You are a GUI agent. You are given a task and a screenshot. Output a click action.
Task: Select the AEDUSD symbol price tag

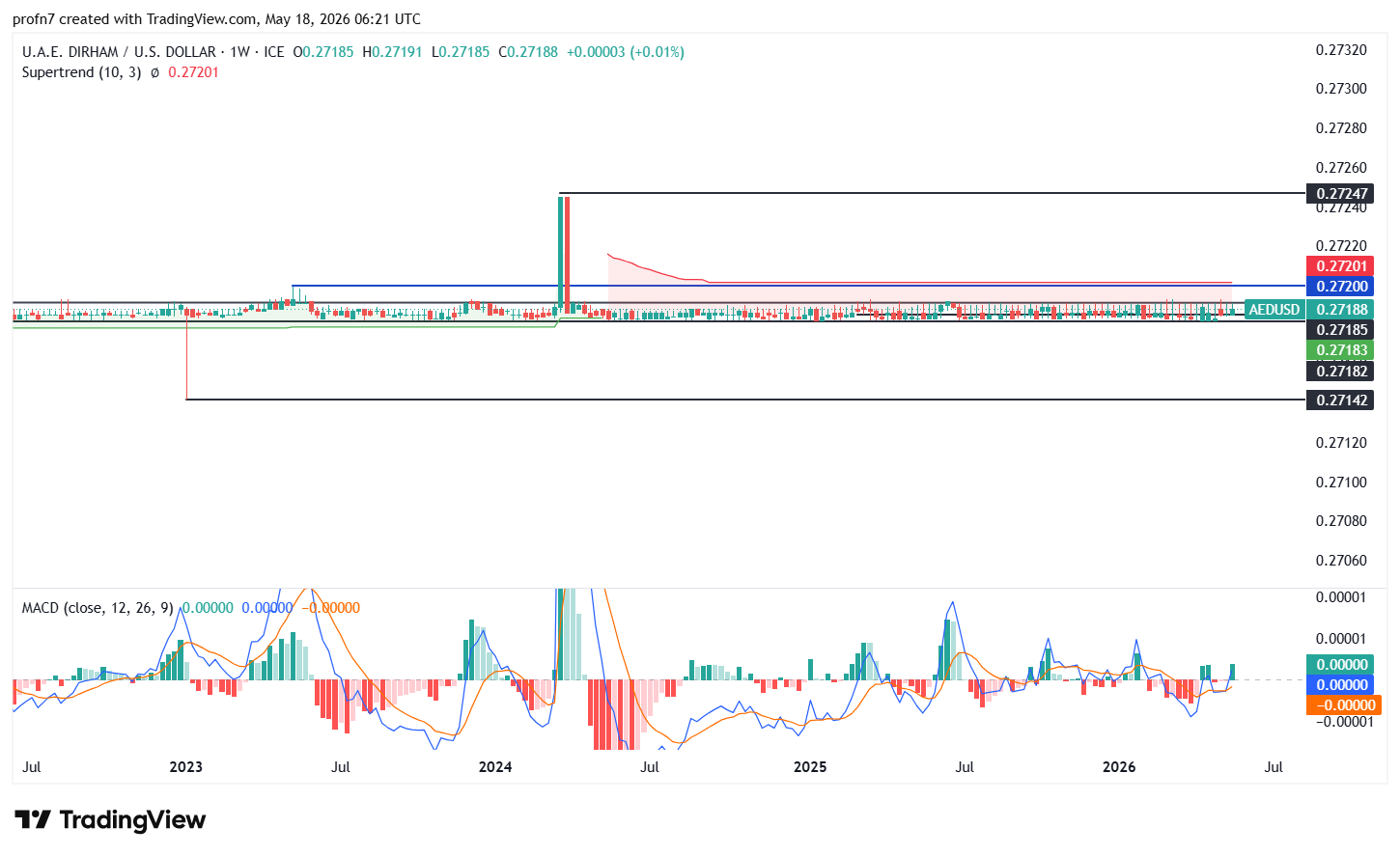click(1274, 310)
